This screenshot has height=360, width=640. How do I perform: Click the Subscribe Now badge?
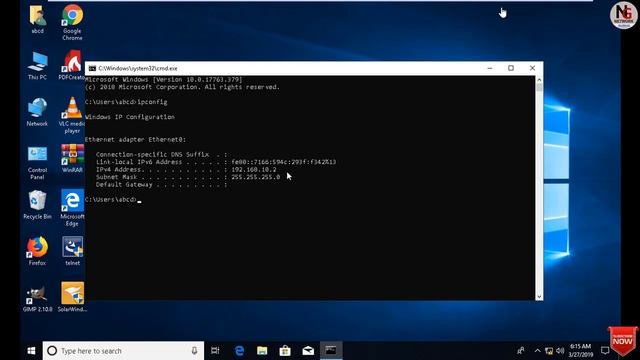tap(622, 341)
